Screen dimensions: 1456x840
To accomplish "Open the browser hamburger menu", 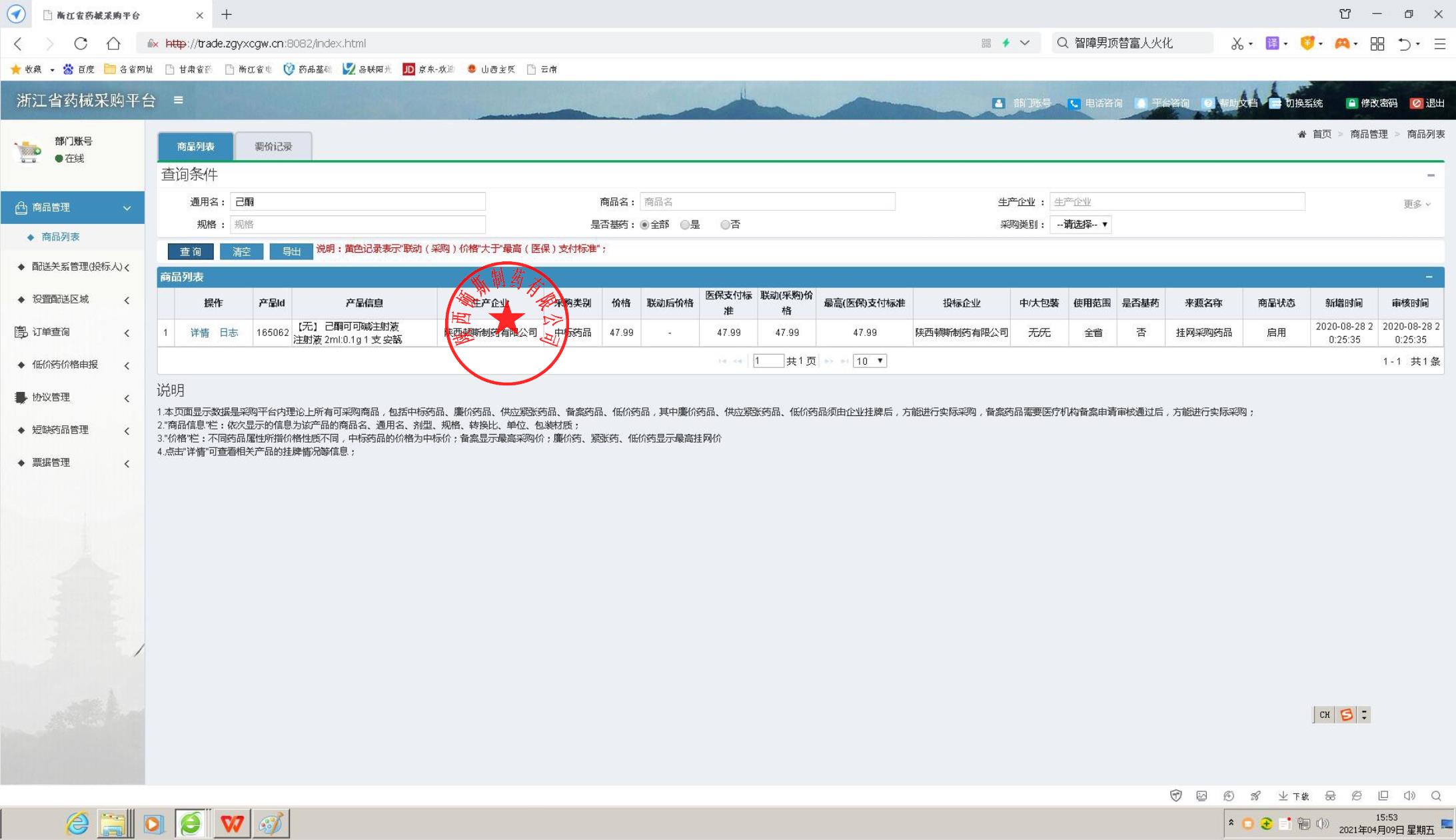I will pos(1440,43).
